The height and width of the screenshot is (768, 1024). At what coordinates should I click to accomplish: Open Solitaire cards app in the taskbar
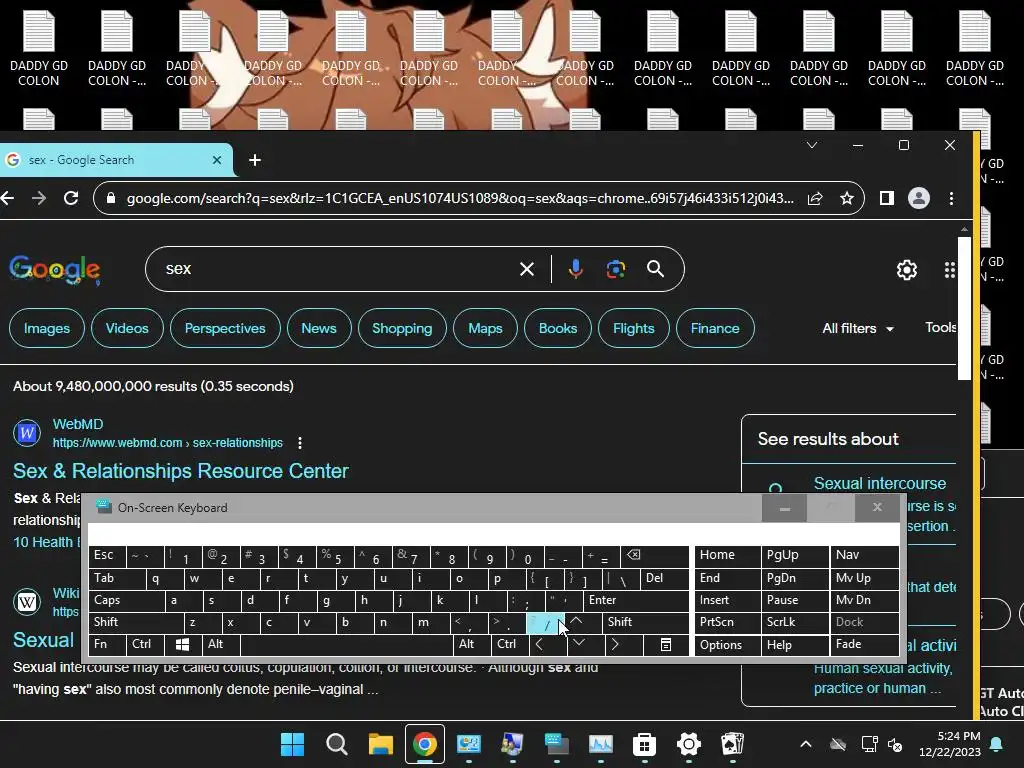pyautogui.click(x=732, y=744)
